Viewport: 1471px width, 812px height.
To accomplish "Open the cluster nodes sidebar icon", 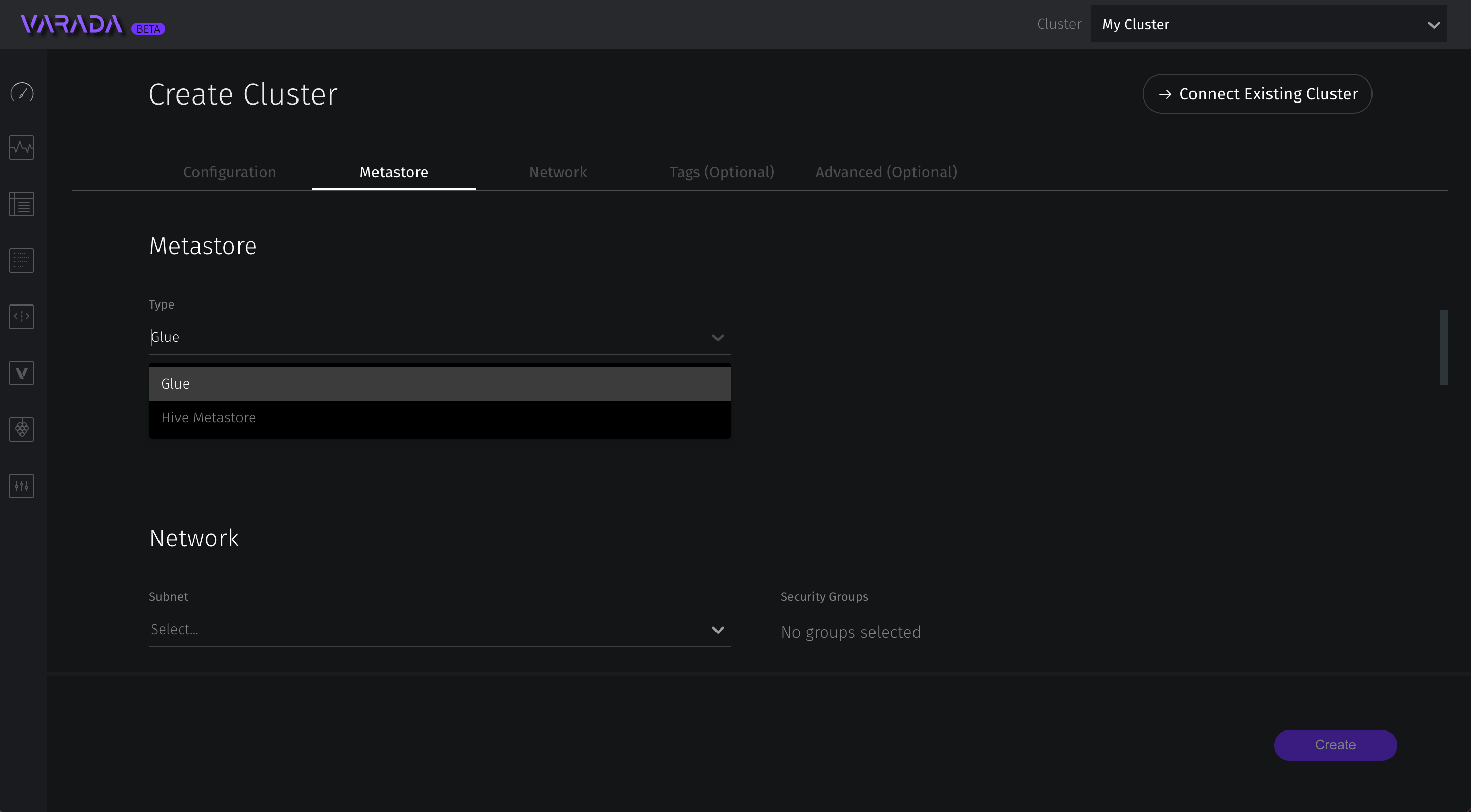I will (22, 429).
